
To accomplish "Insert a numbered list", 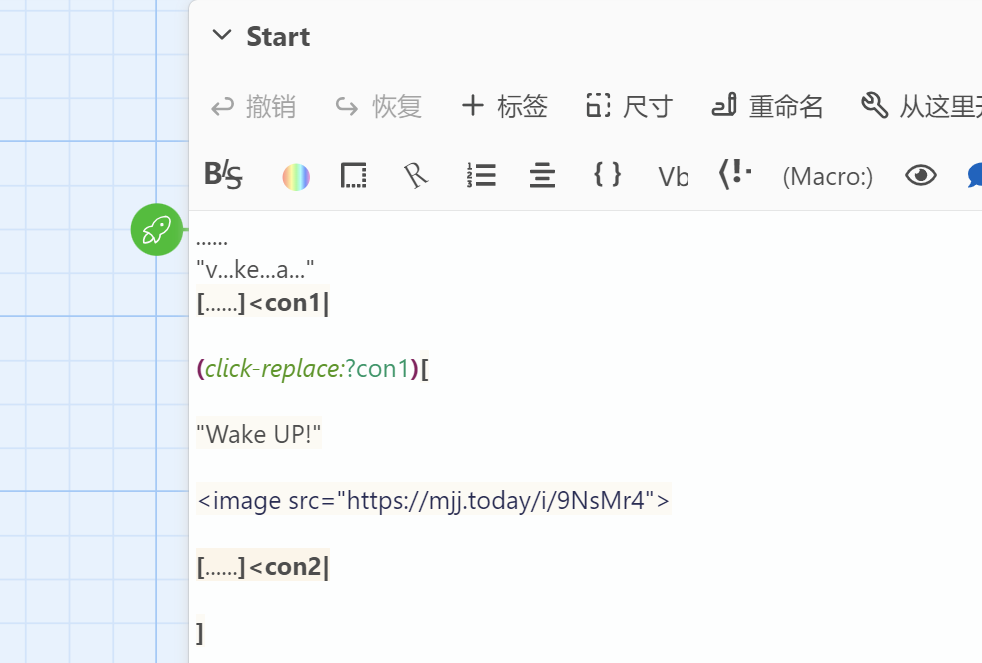I will 481,176.
